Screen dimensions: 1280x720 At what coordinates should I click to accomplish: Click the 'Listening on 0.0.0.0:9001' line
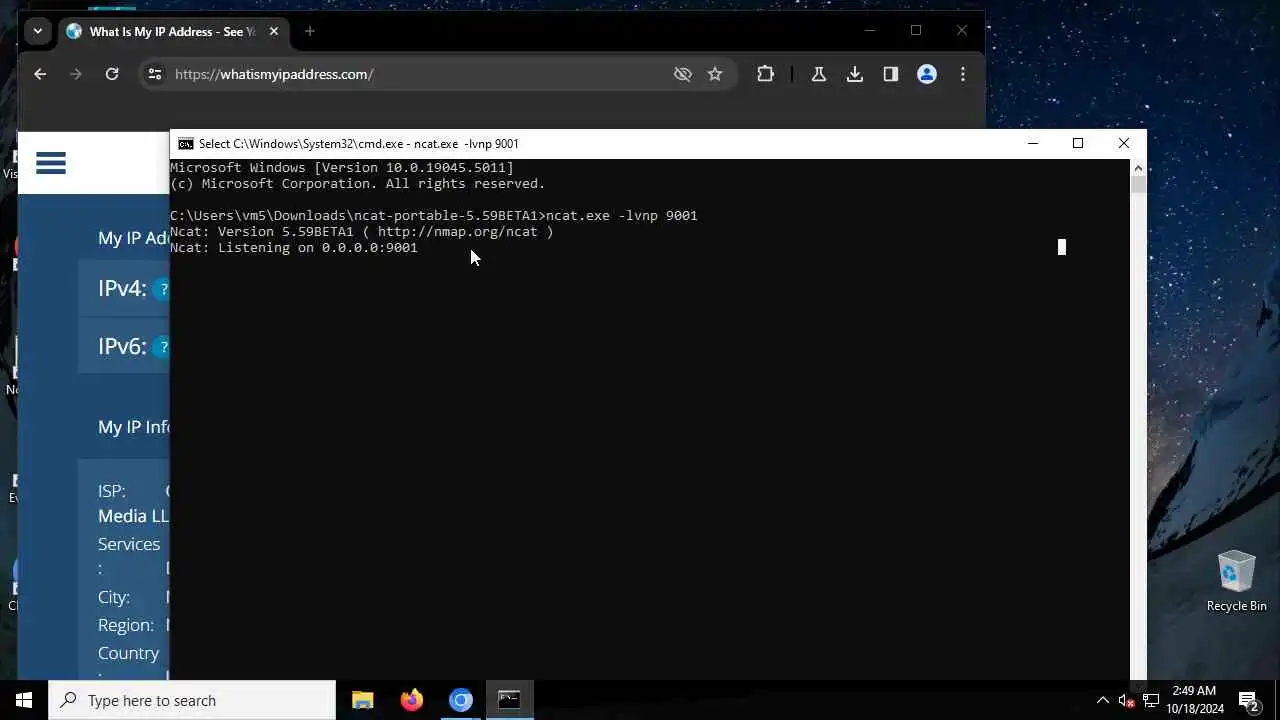[294, 247]
